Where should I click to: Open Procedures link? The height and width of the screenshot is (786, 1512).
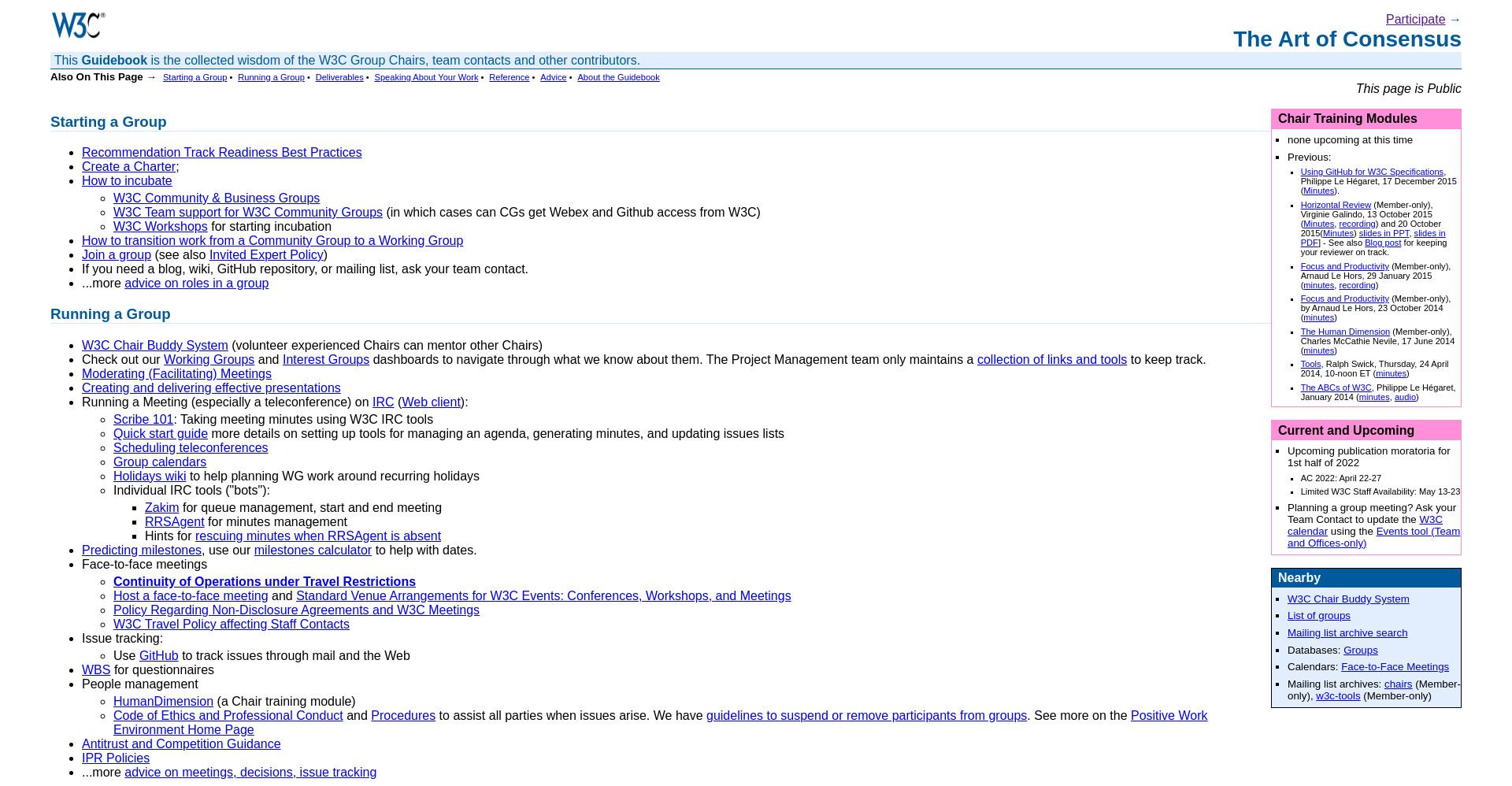403,716
